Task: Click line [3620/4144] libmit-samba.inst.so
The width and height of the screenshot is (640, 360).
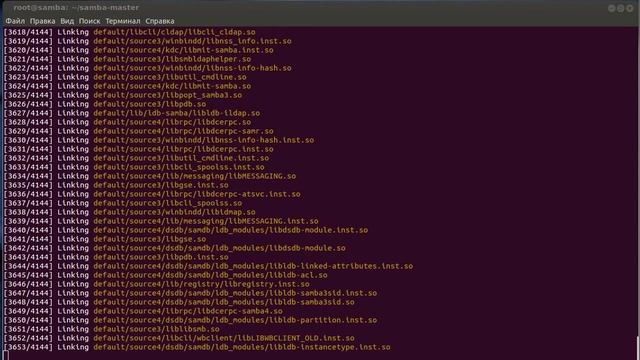Action: coord(138,50)
